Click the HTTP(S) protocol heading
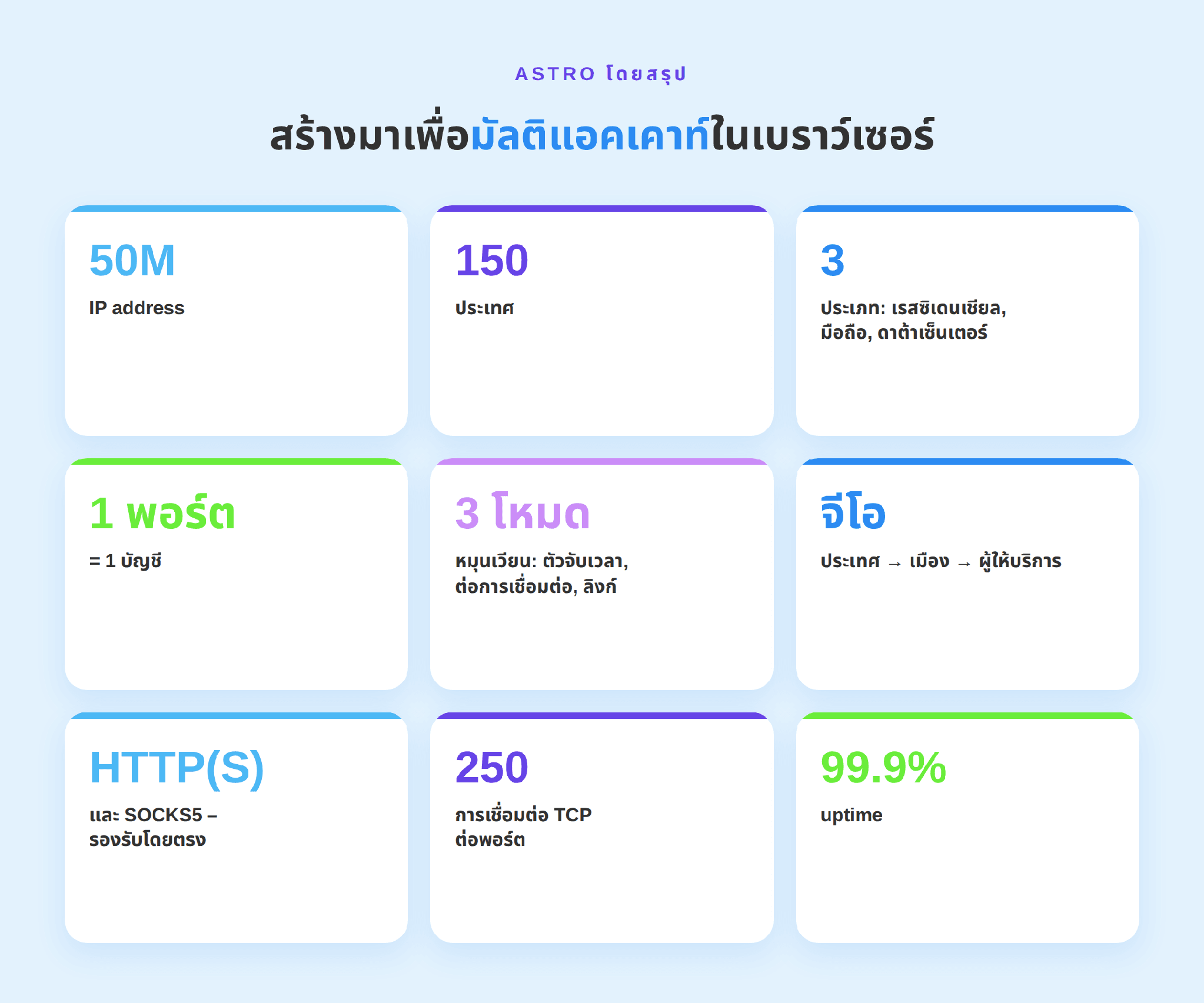 177,768
